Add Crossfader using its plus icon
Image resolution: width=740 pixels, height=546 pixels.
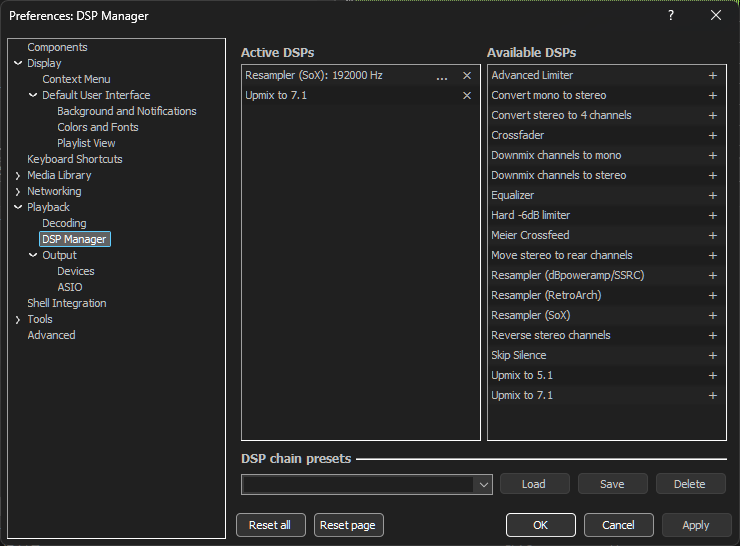(x=713, y=135)
